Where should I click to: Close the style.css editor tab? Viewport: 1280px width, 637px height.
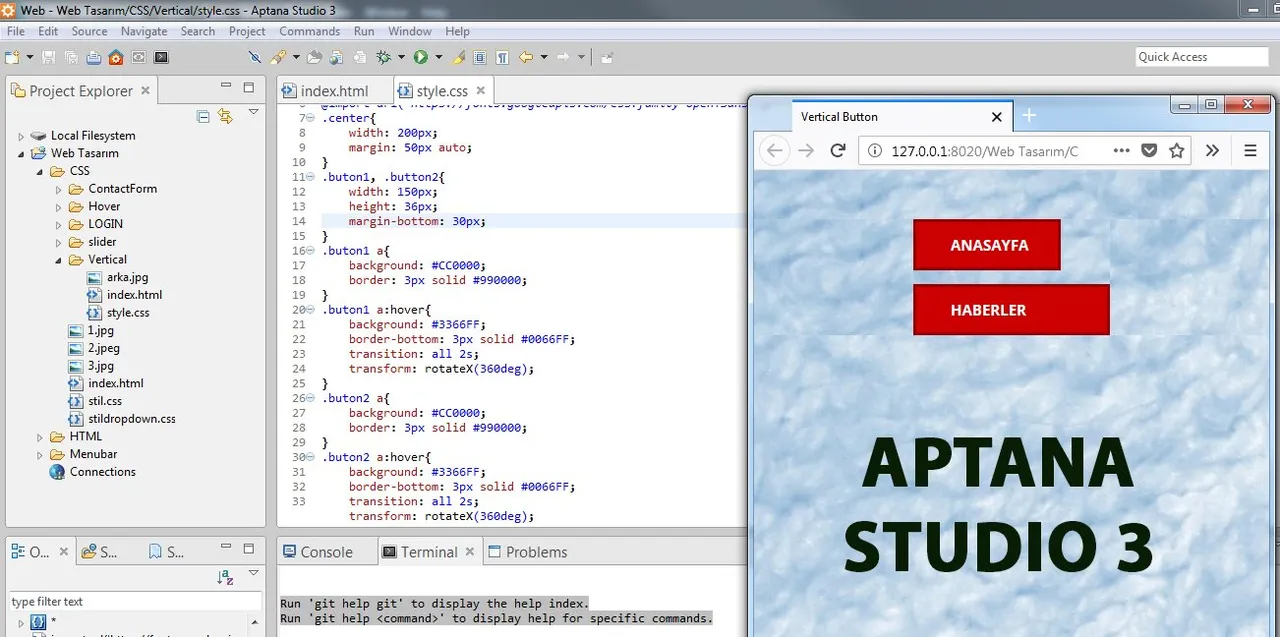[481, 90]
